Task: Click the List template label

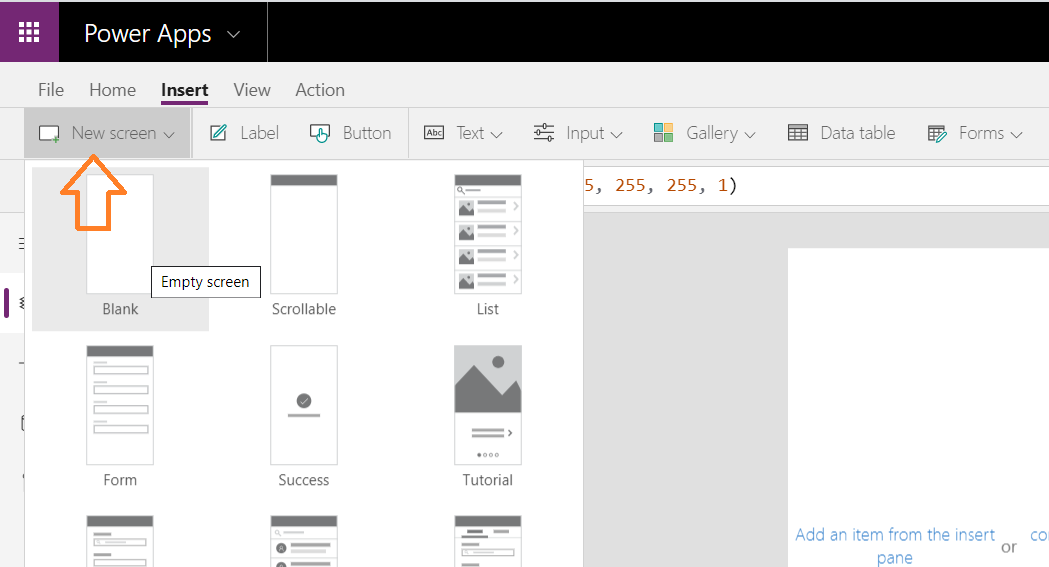Action: click(488, 309)
